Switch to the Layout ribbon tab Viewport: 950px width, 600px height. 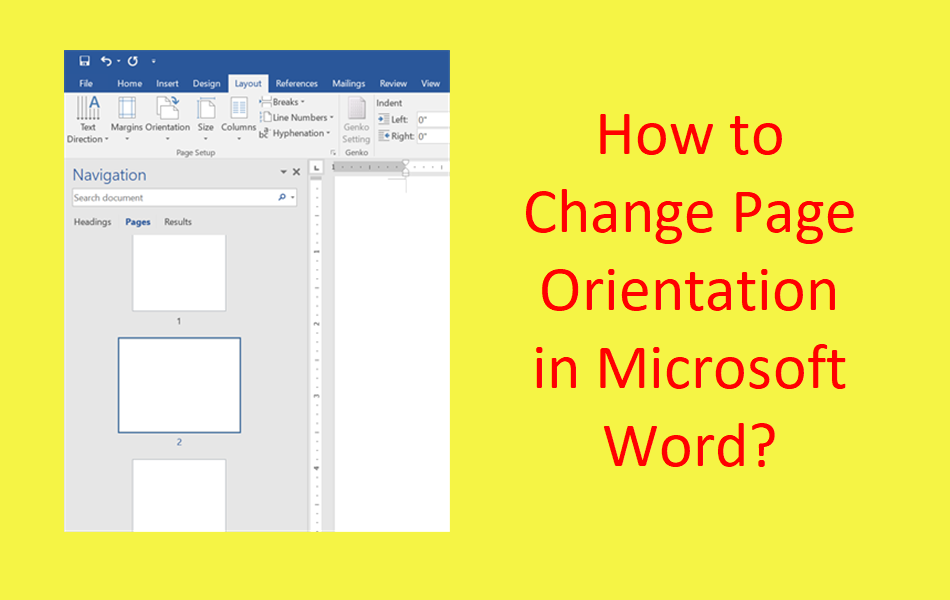(248, 84)
